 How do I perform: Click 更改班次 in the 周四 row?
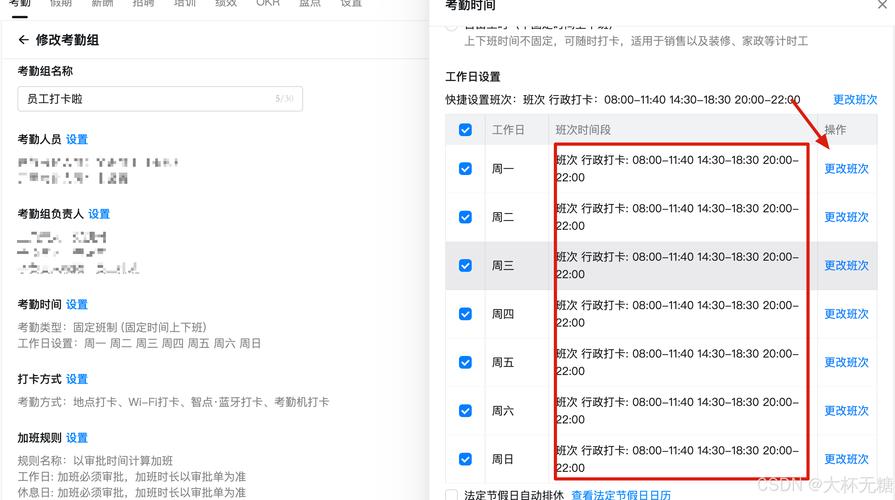[846, 314]
